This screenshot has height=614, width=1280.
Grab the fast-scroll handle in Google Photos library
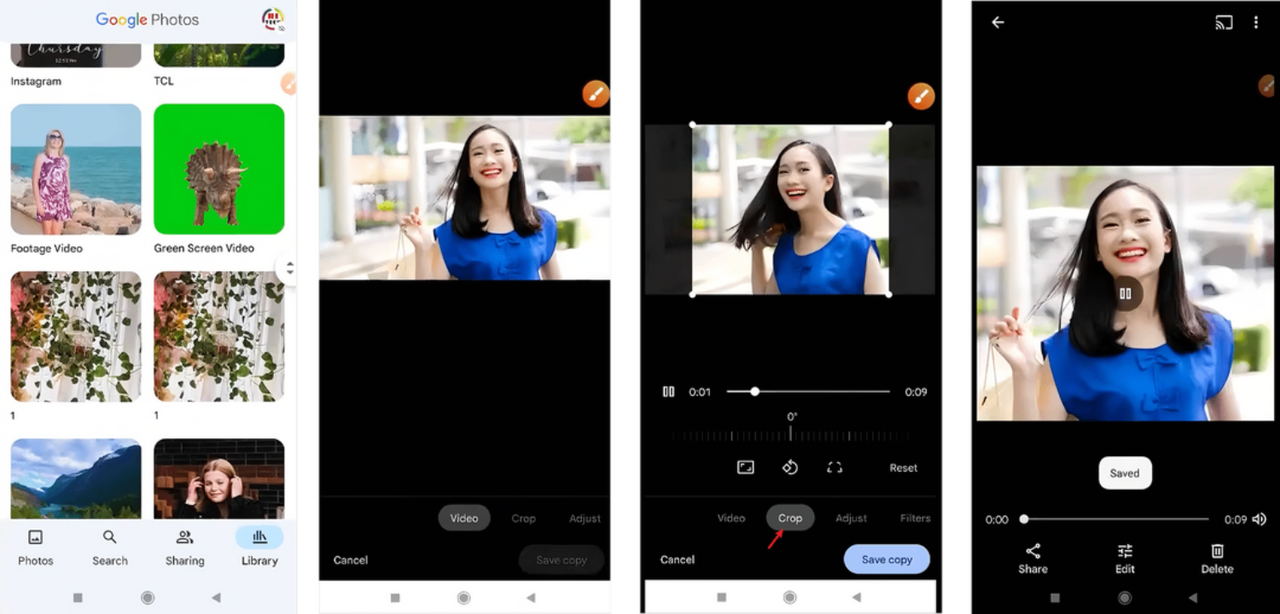289,268
